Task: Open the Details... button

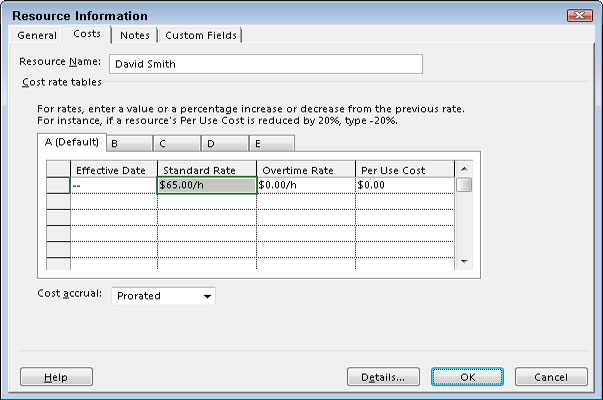Action: [x=382, y=377]
